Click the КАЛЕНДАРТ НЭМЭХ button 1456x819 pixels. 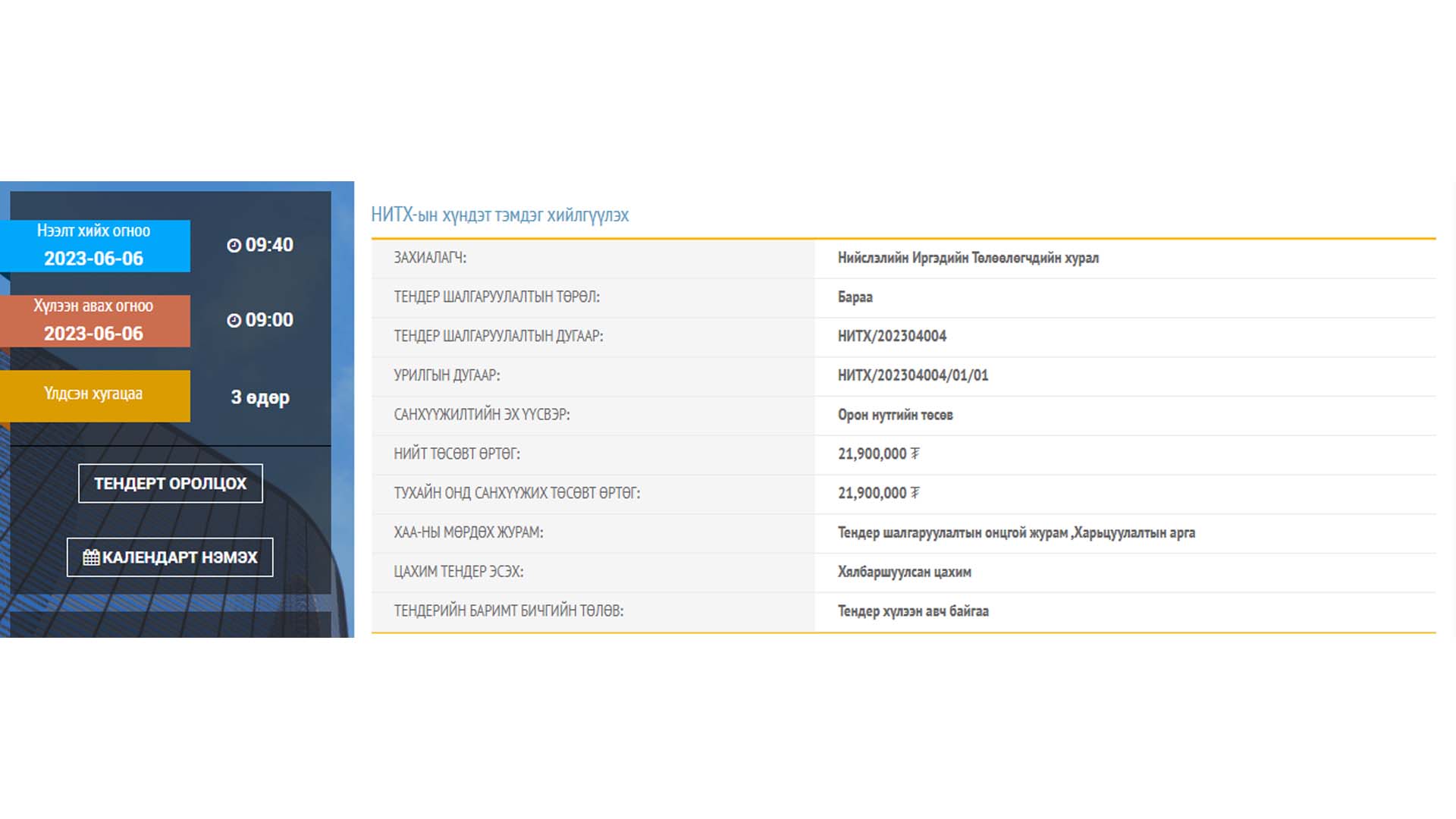point(170,557)
